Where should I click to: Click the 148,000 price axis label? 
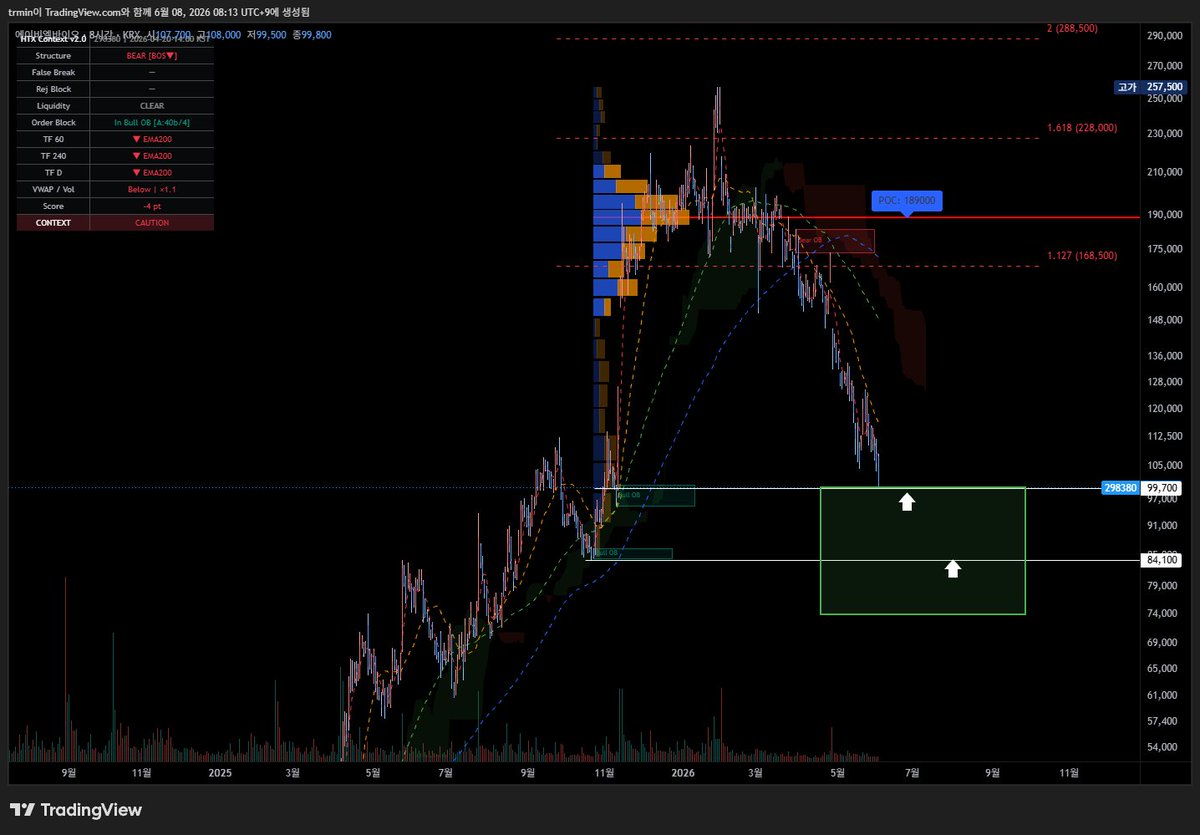click(1164, 320)
